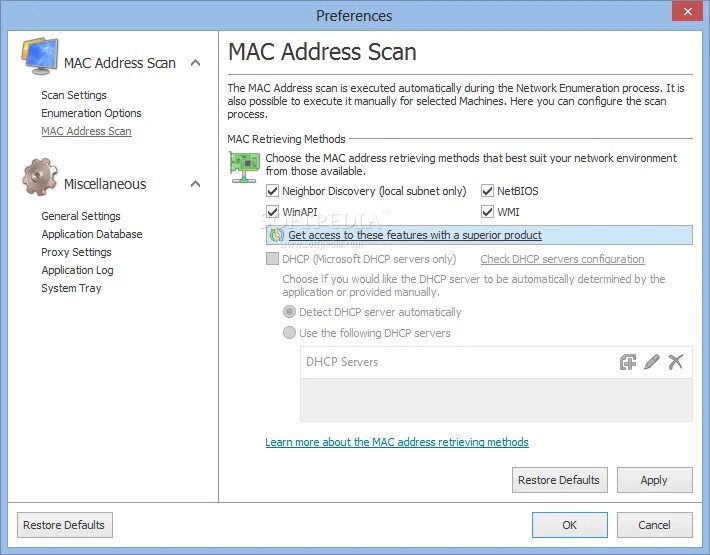Collapse the Miscellaneous section
The width and height of the screenshot is (710, 555).
195,184
